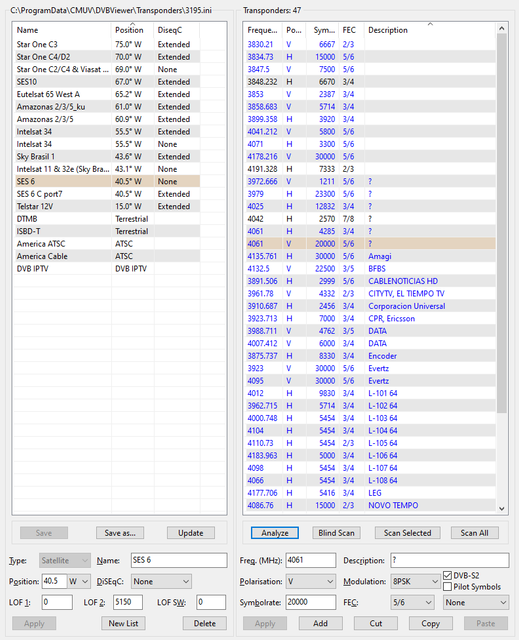Open the DiSEqC dropdown set to None
519x640 pixels.
161,581
